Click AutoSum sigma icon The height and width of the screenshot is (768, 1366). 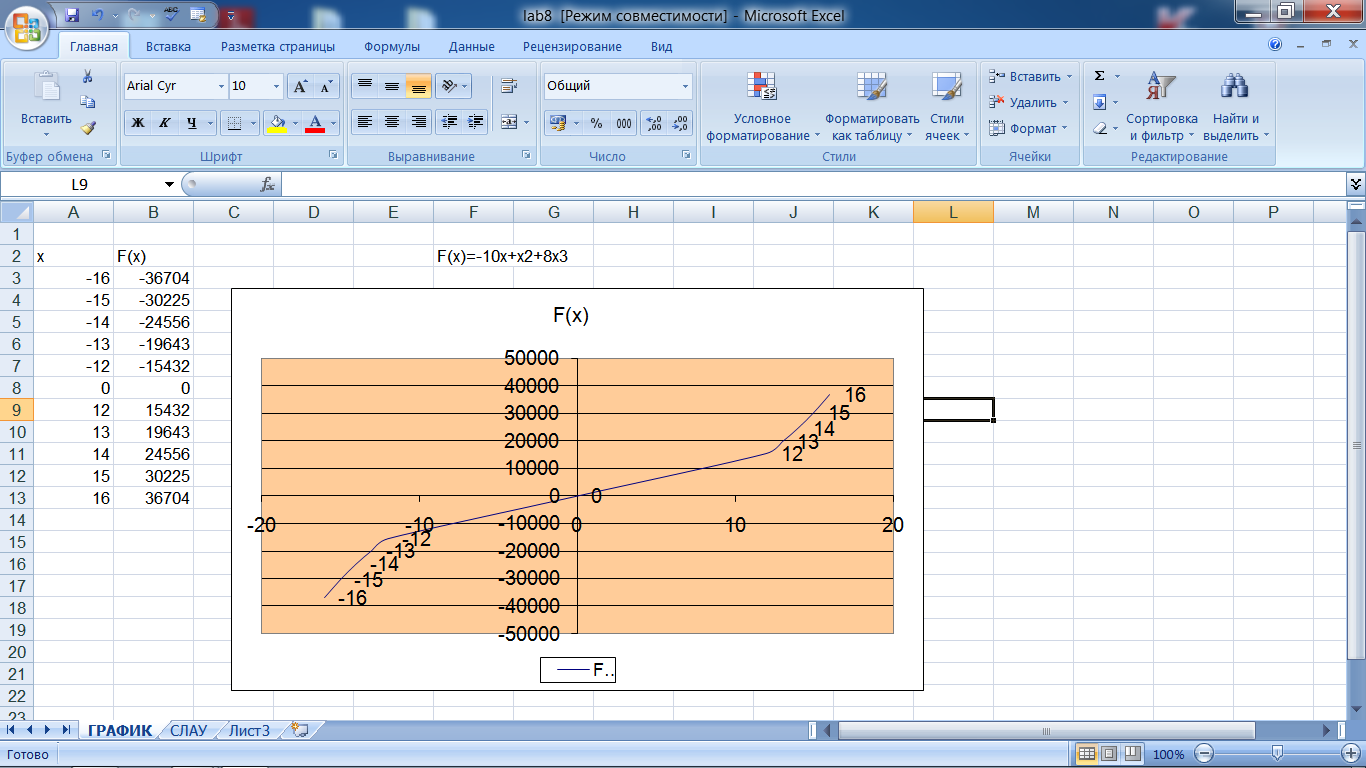1099,76
